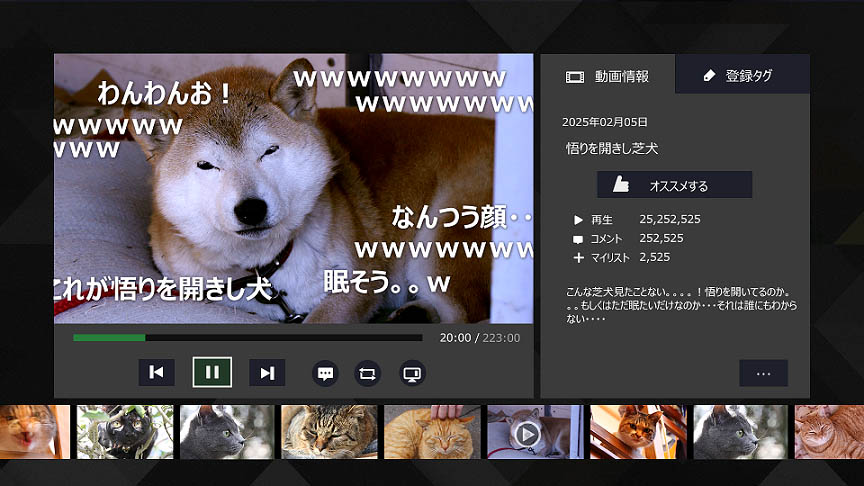Click the thumbs-up icon on オススメする
This screenshot has height=486, width=864.
click(x=621, y=184)
